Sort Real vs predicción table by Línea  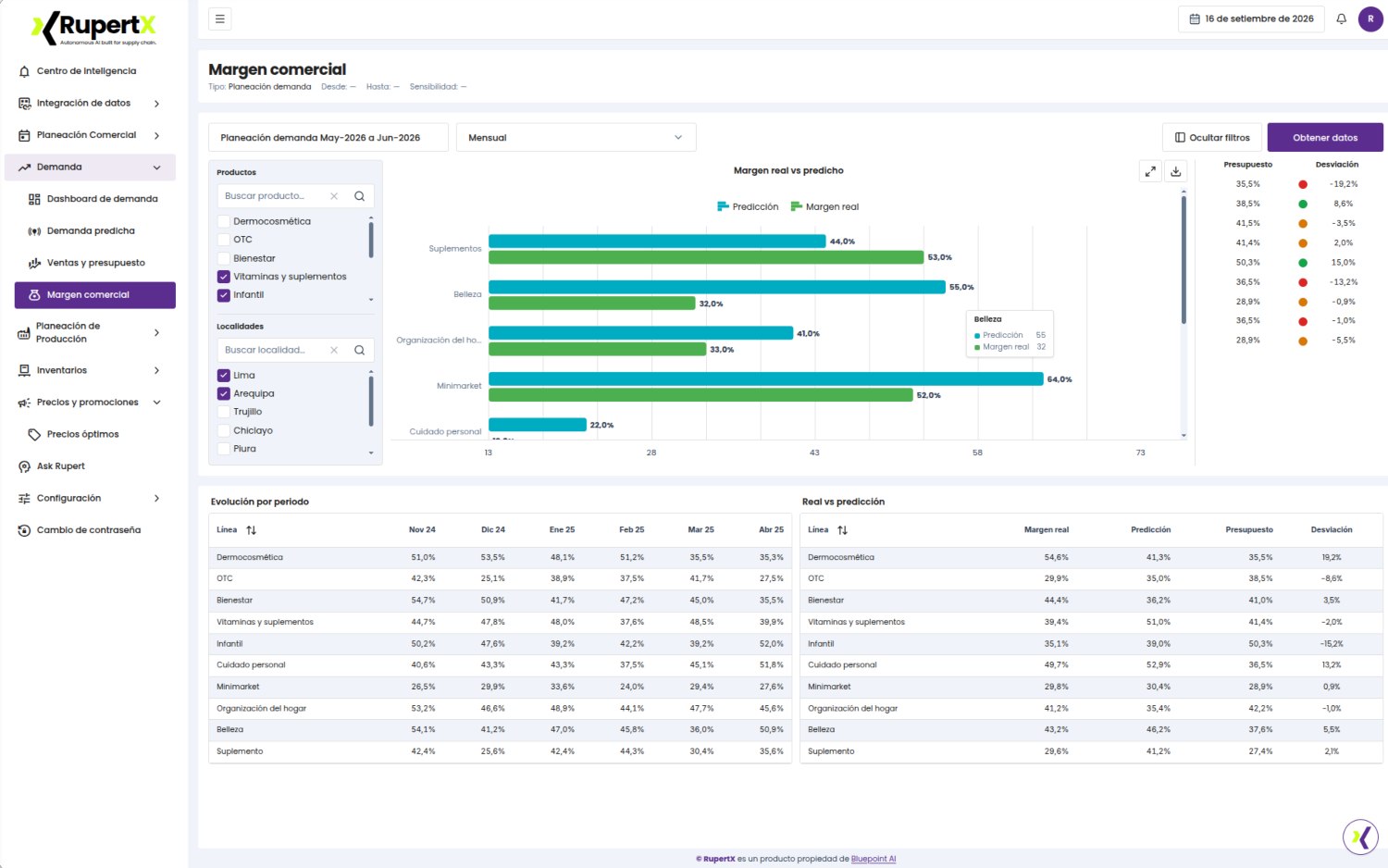coord(842,530)
